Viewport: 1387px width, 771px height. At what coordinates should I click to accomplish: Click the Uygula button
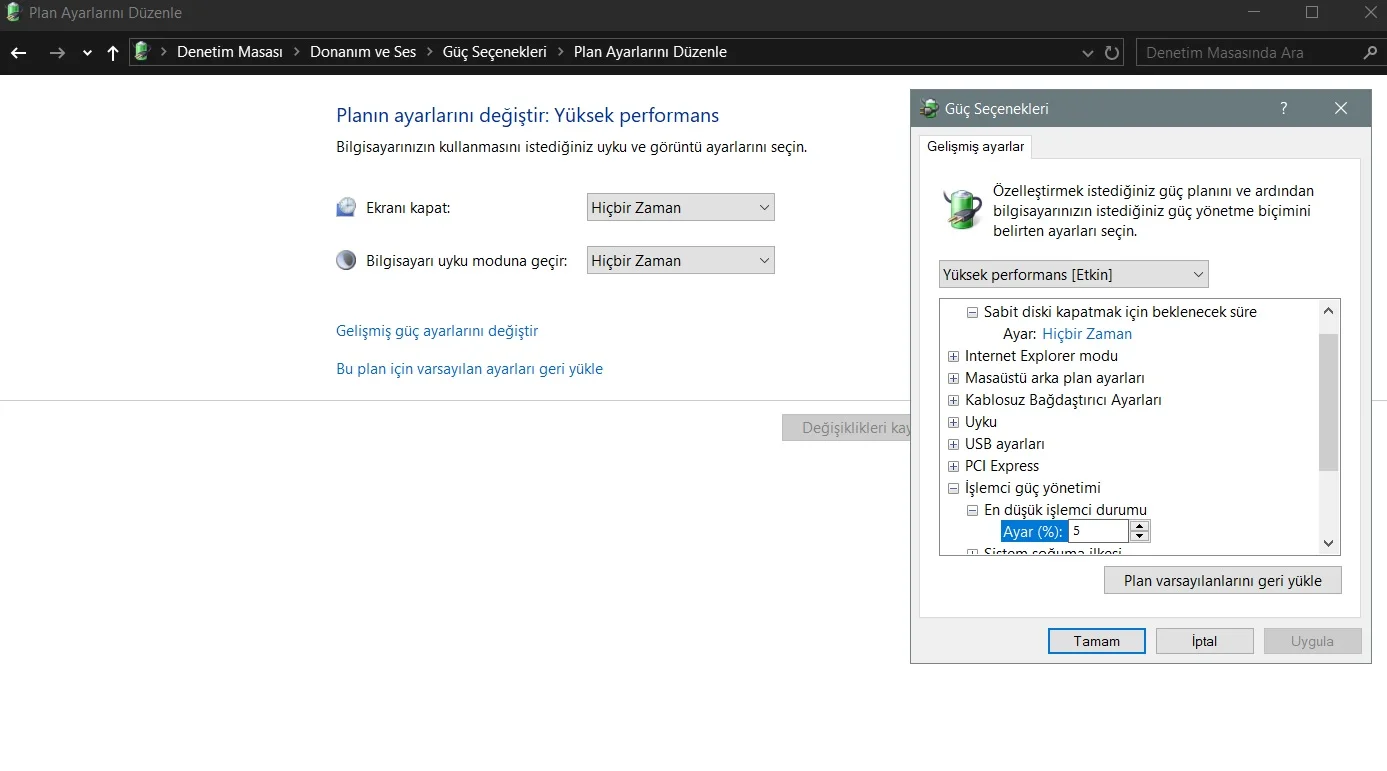point(1312,641)
